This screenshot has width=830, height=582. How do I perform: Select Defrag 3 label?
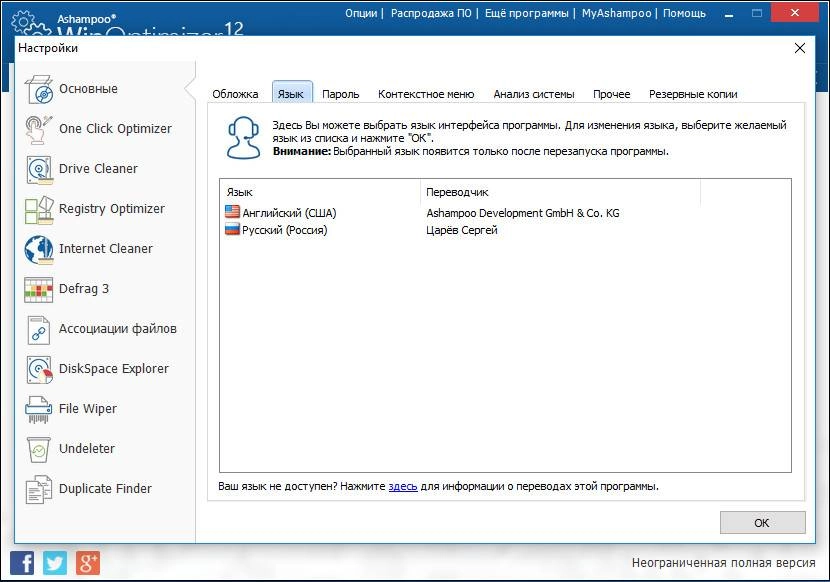(84, 289)
